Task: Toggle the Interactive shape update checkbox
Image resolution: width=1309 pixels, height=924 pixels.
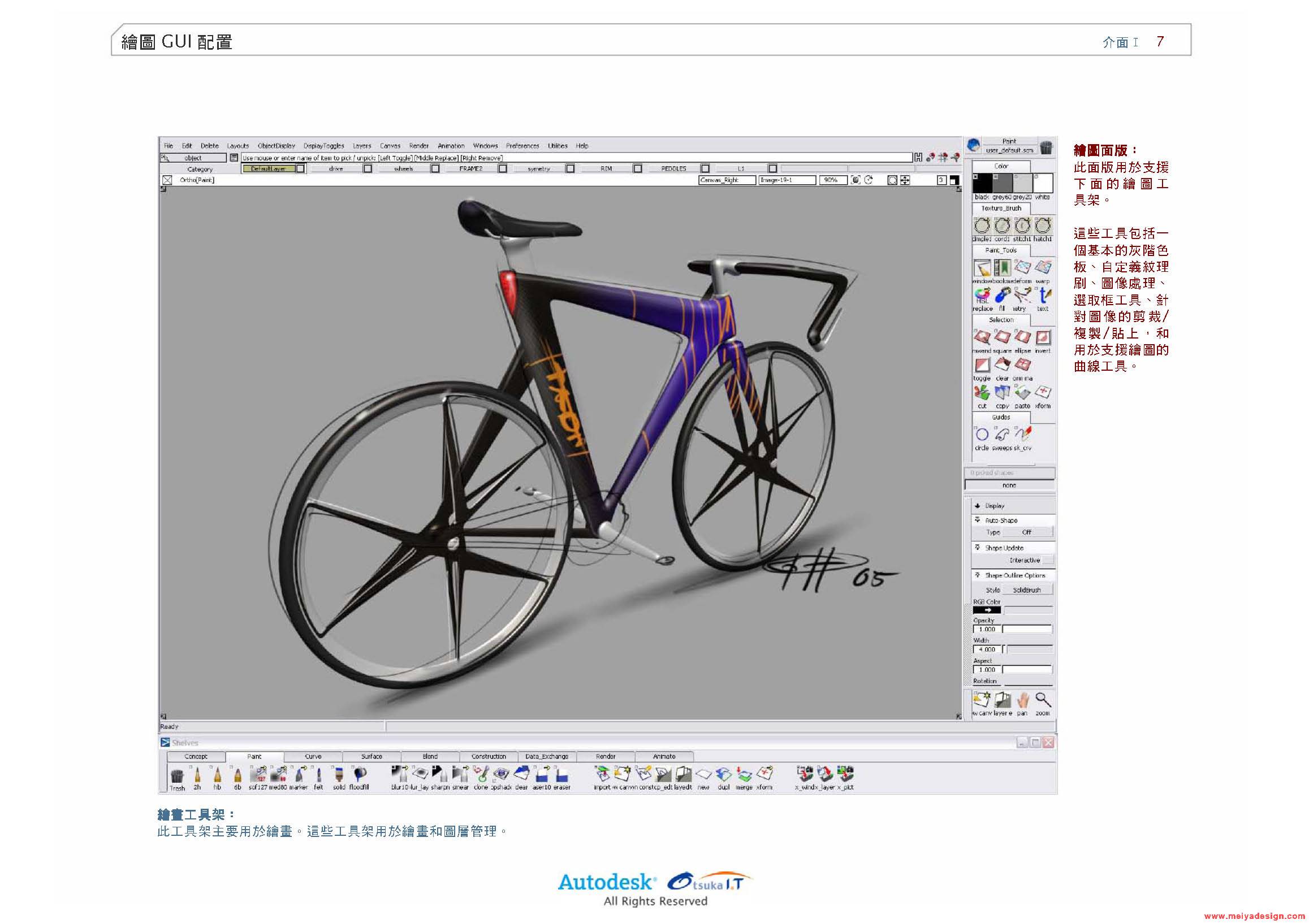Action: (x=1048, y=561)
